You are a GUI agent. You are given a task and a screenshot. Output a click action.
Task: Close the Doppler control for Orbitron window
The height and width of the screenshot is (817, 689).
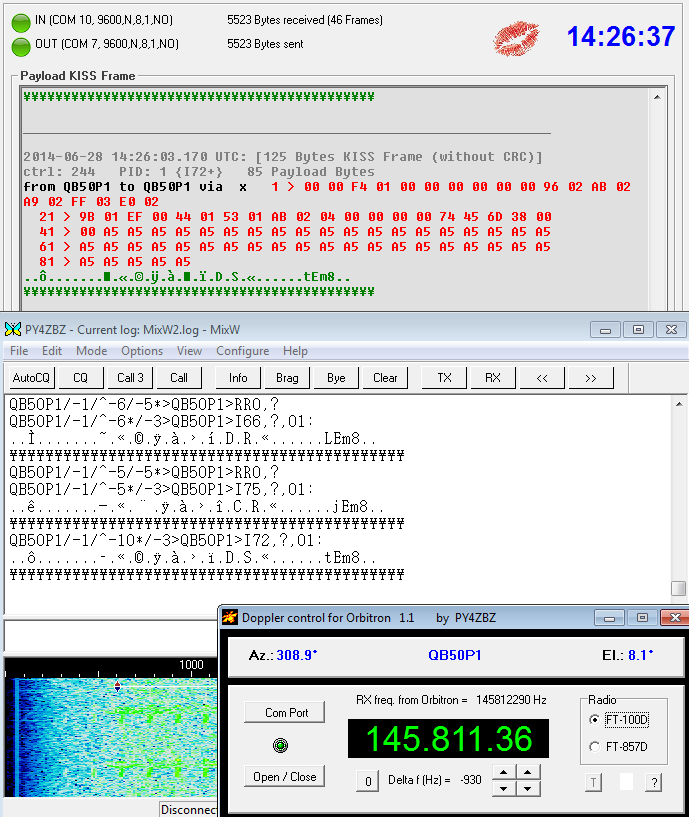675,618
